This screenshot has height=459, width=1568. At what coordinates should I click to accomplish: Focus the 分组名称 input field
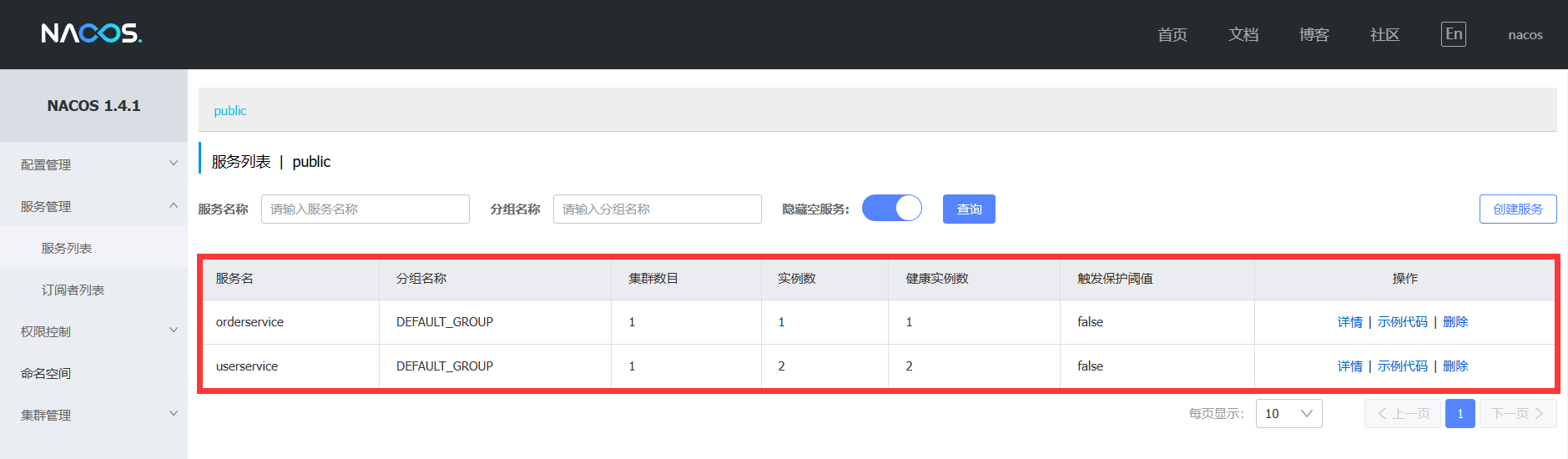pos(657,209)
